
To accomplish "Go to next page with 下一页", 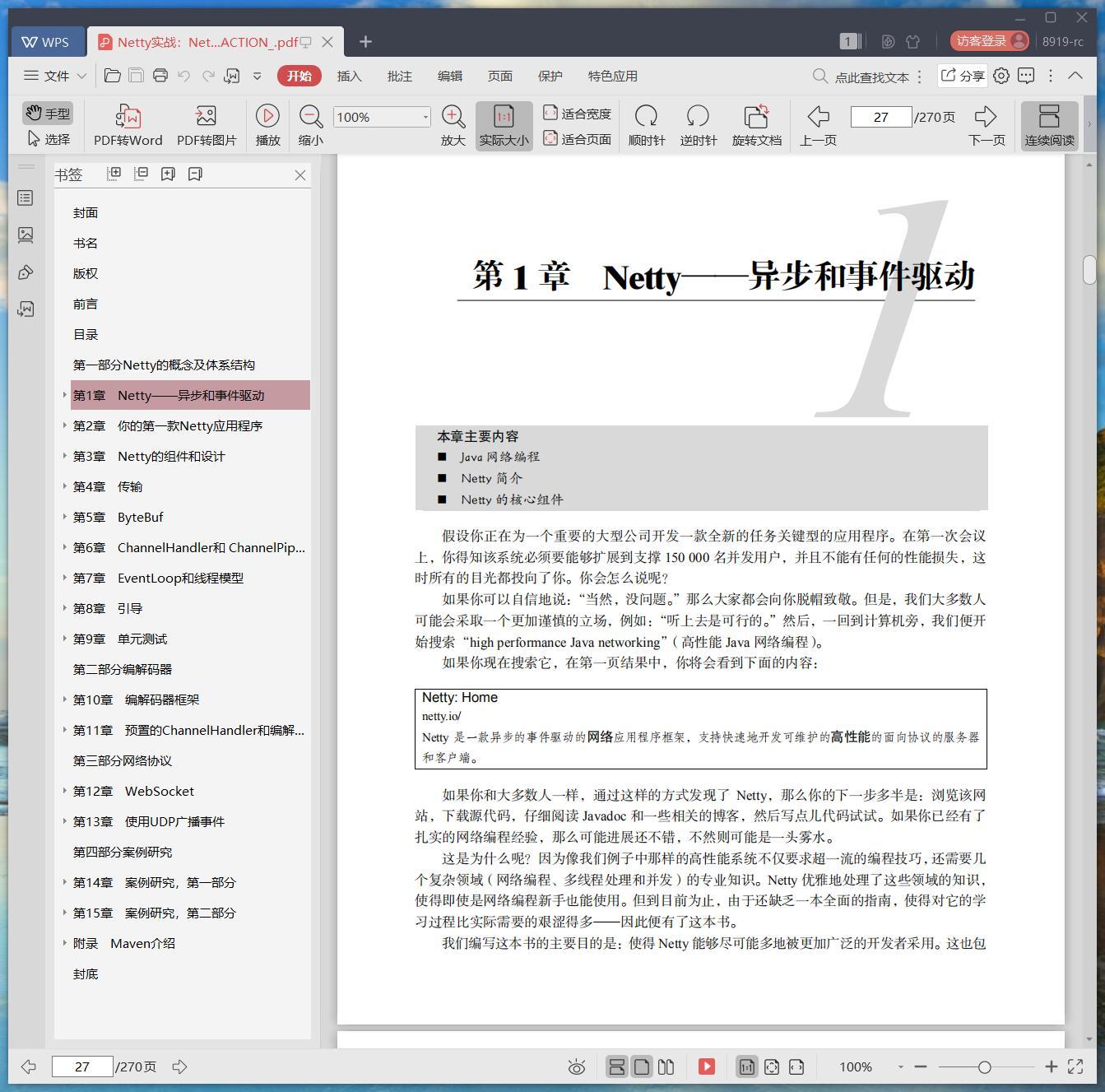I will coord(986,116).
